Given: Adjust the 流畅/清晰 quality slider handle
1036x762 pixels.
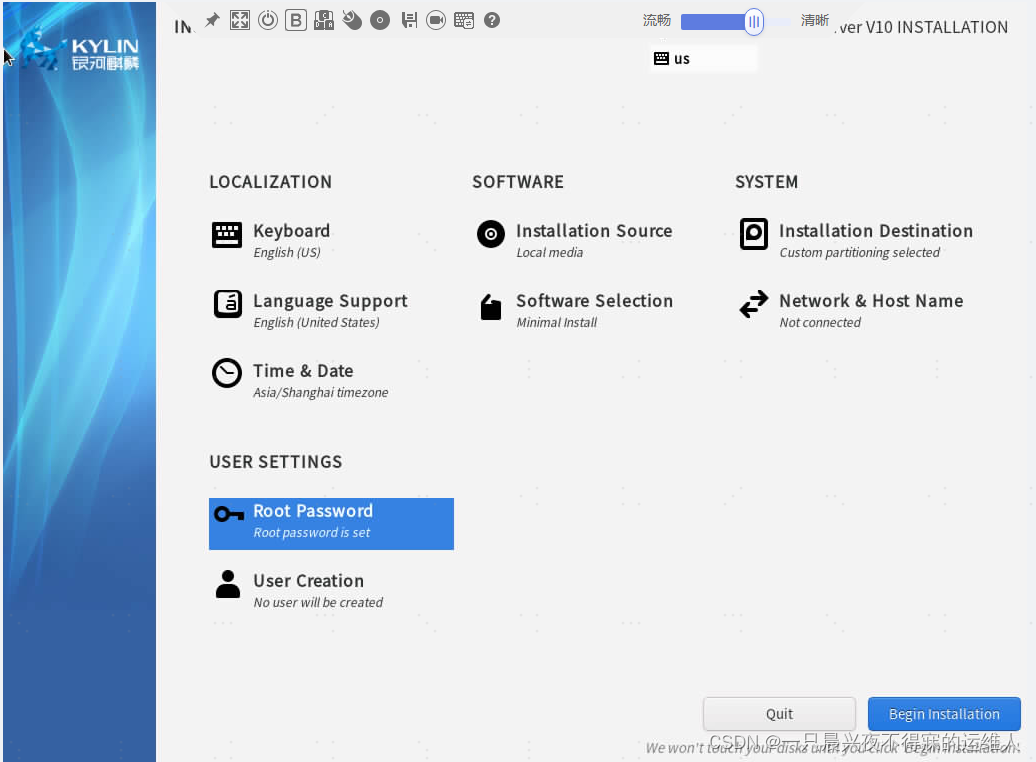Looking at the screenshot, I should [754, 22].
